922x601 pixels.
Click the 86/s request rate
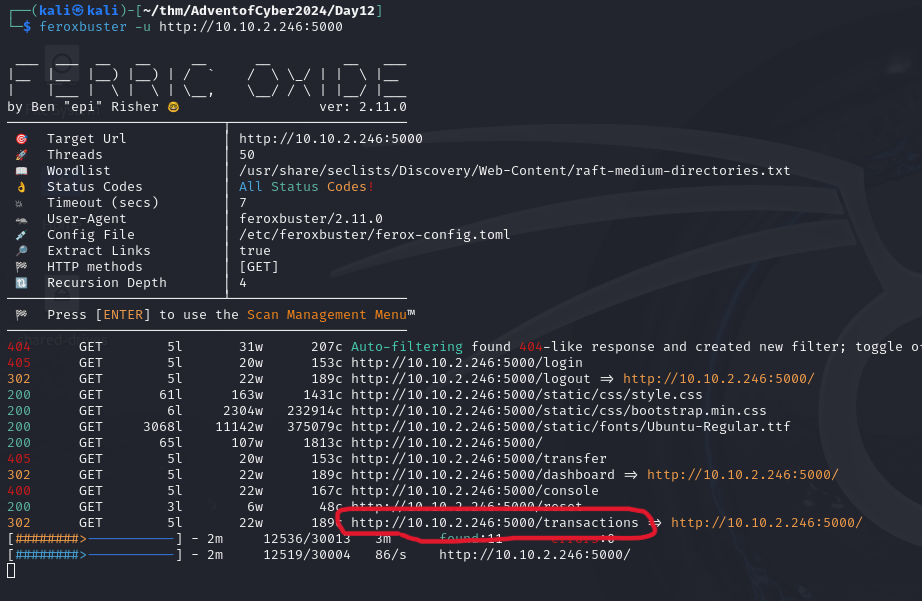[390, 555]
